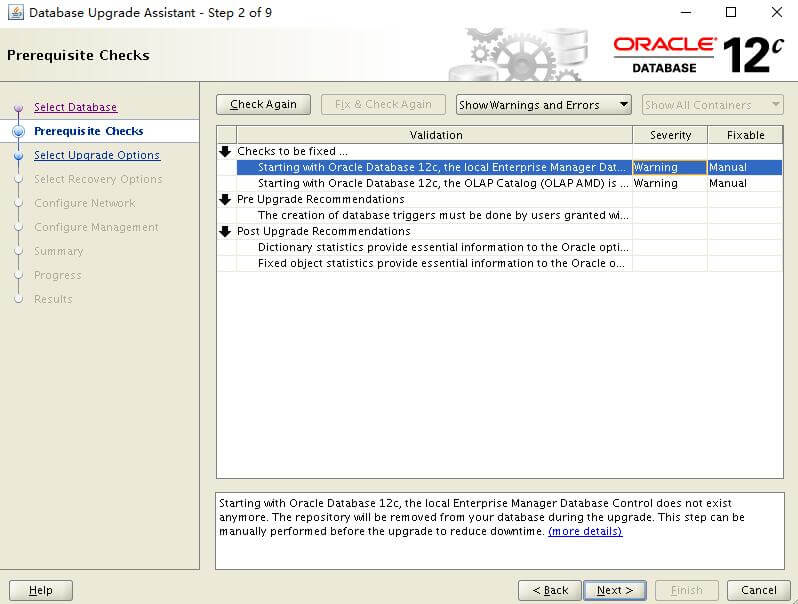Click Warning severity cell of Enterprise Manager row
798x604 pixels.
click(x=670, y=167)
